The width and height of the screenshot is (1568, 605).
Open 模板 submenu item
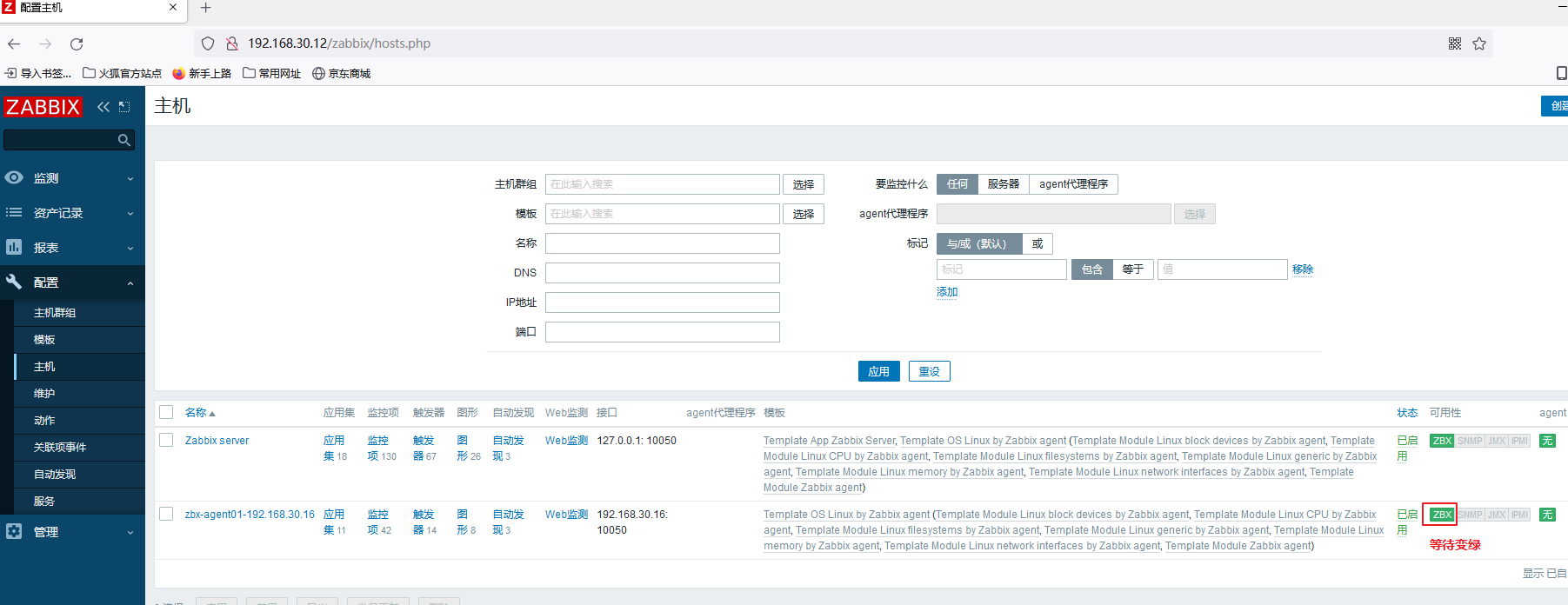pyautogui.click(x=79, y=340)
